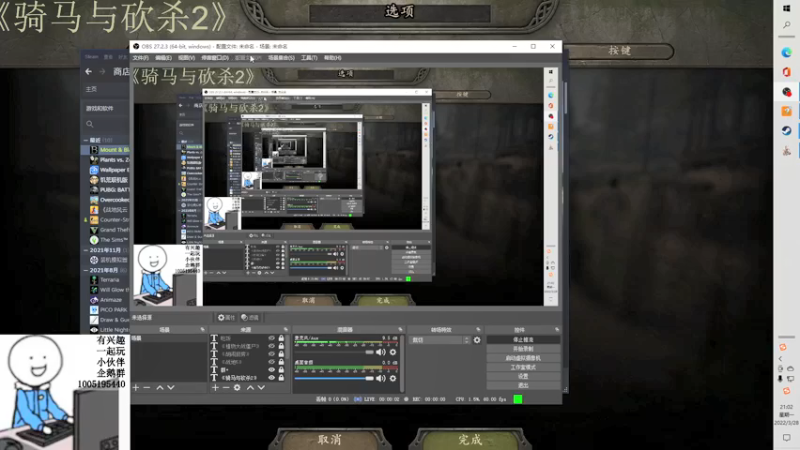Image resolution: width=800 pixels, height=450 pixels.
Task: Open OBS 工具(T) menu
Action: pos(309,58)
